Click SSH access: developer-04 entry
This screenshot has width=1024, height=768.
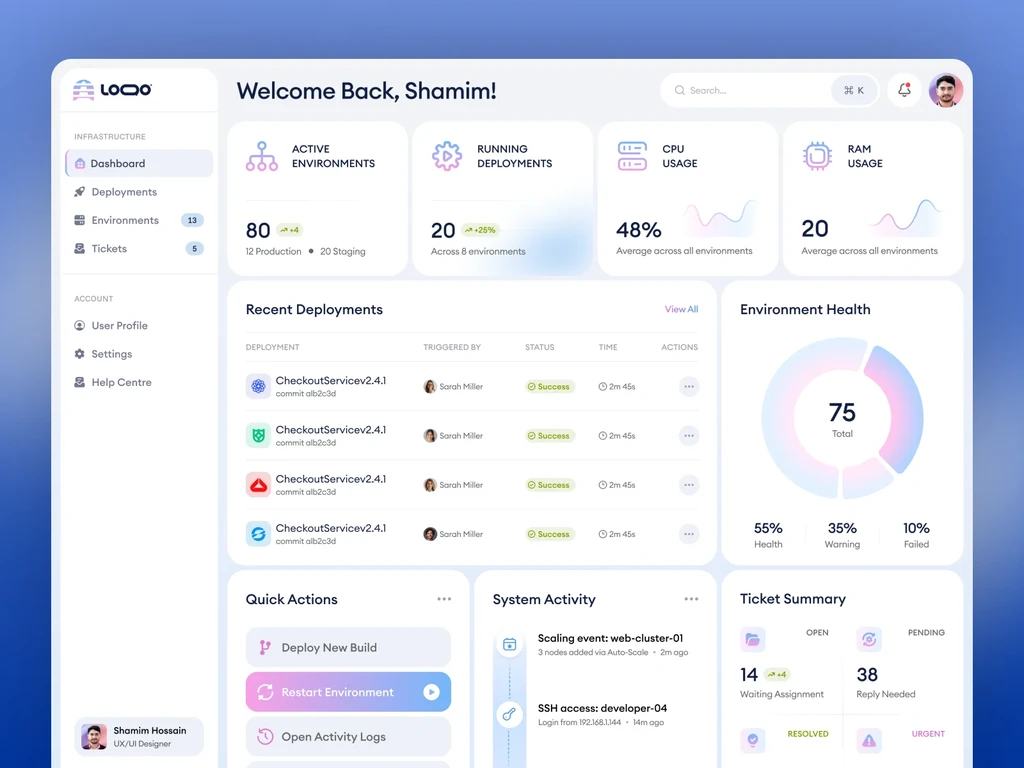point(602,714)
